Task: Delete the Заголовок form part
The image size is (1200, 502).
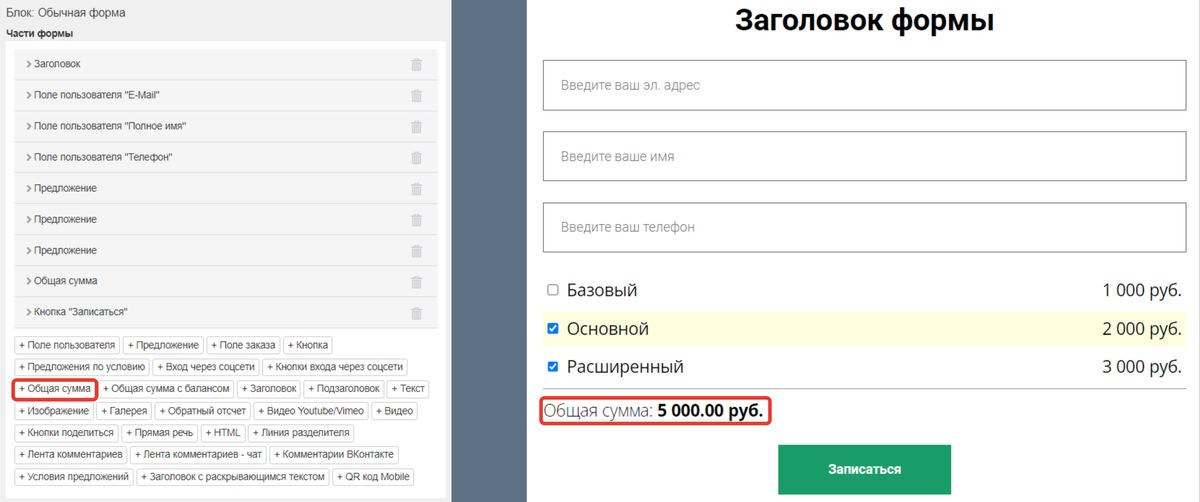Action: (x=416, y=65)
